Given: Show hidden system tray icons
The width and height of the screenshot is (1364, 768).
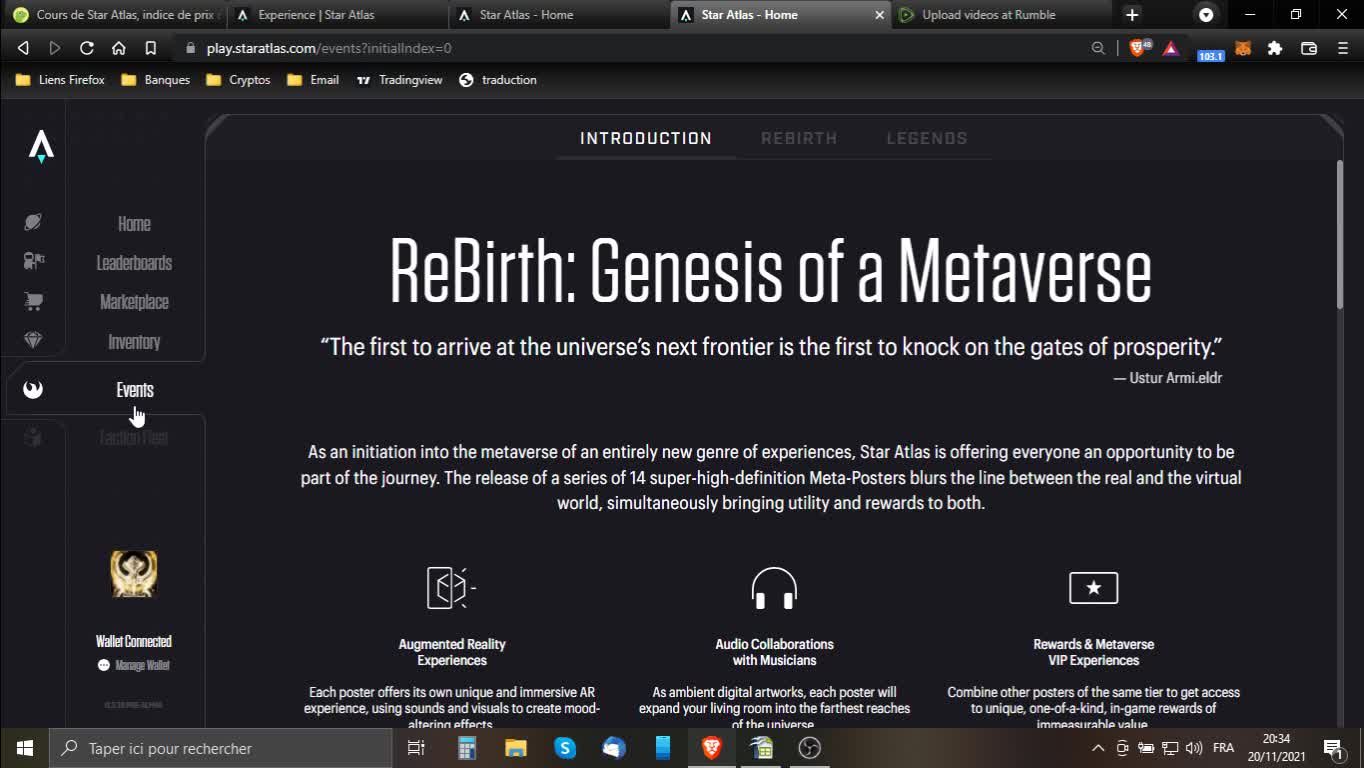Looking at the screenshot, I should tap(1098, 748).
